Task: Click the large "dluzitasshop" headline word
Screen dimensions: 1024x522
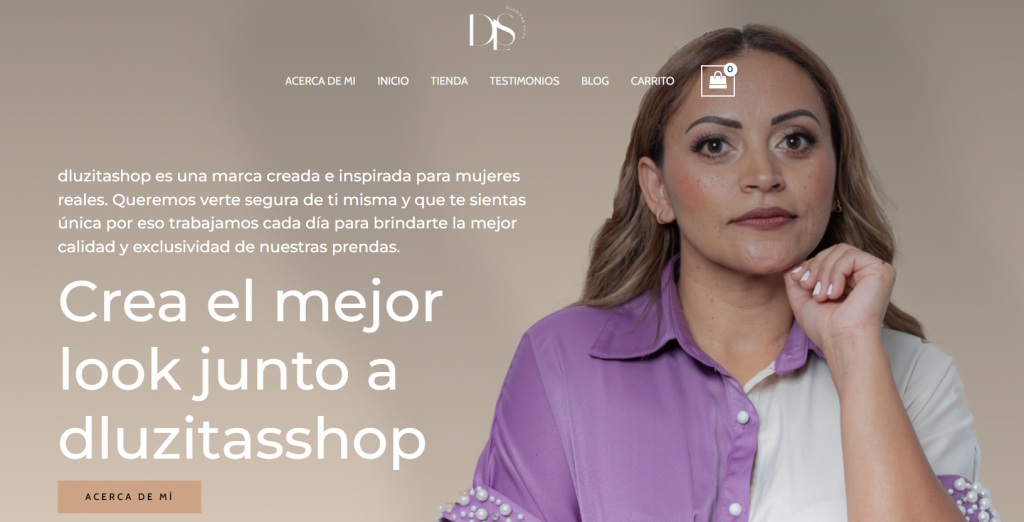Action: click(242, 440)
